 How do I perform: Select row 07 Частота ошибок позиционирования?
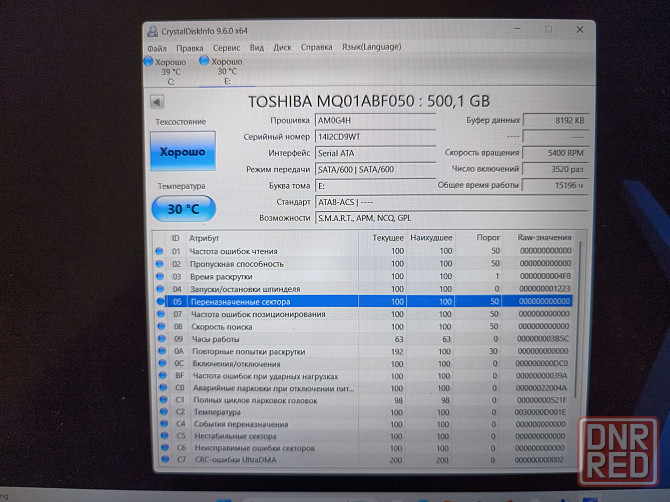364,314
